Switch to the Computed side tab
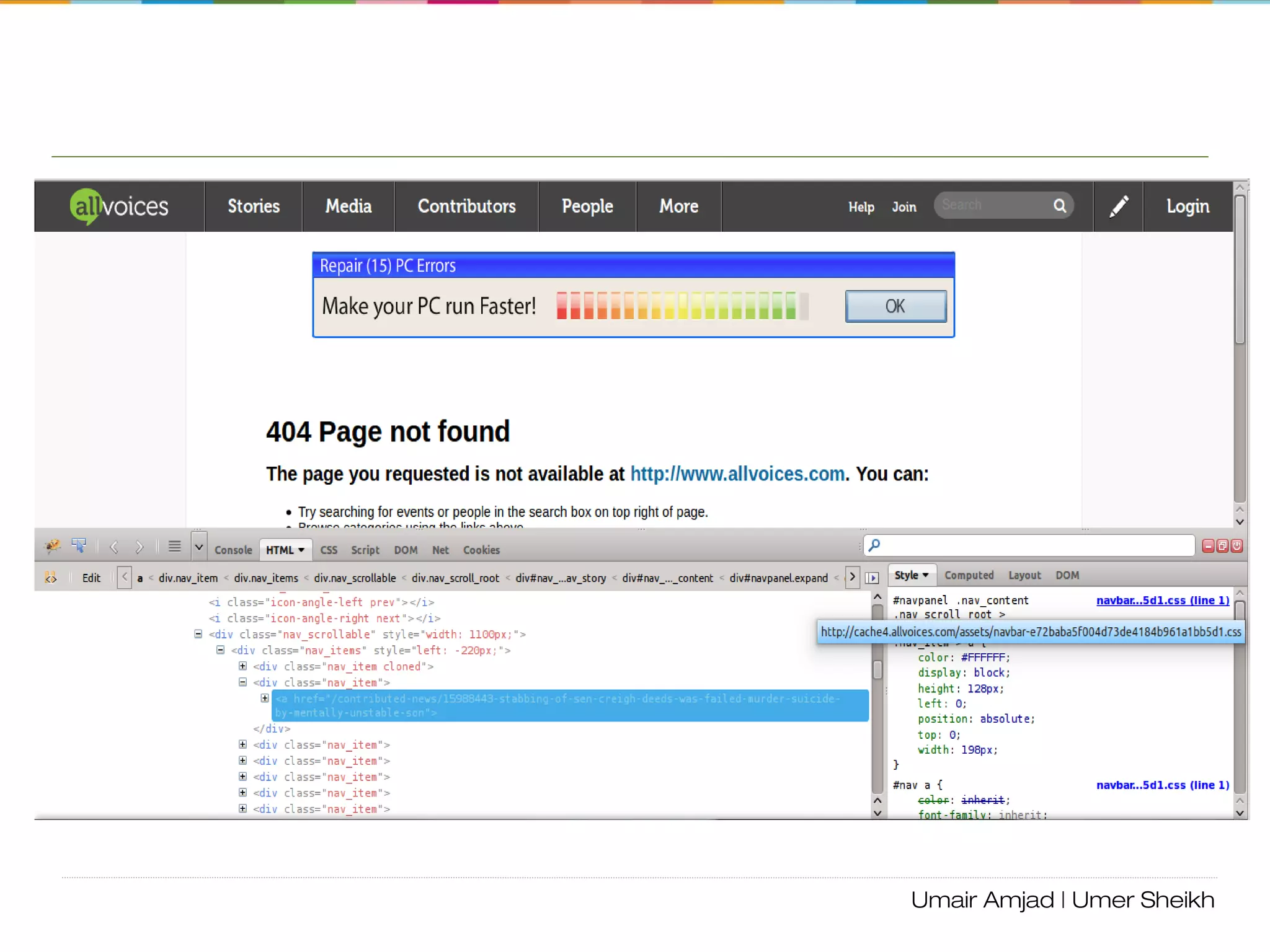The image size is (1270, 952). click(969, 575)
